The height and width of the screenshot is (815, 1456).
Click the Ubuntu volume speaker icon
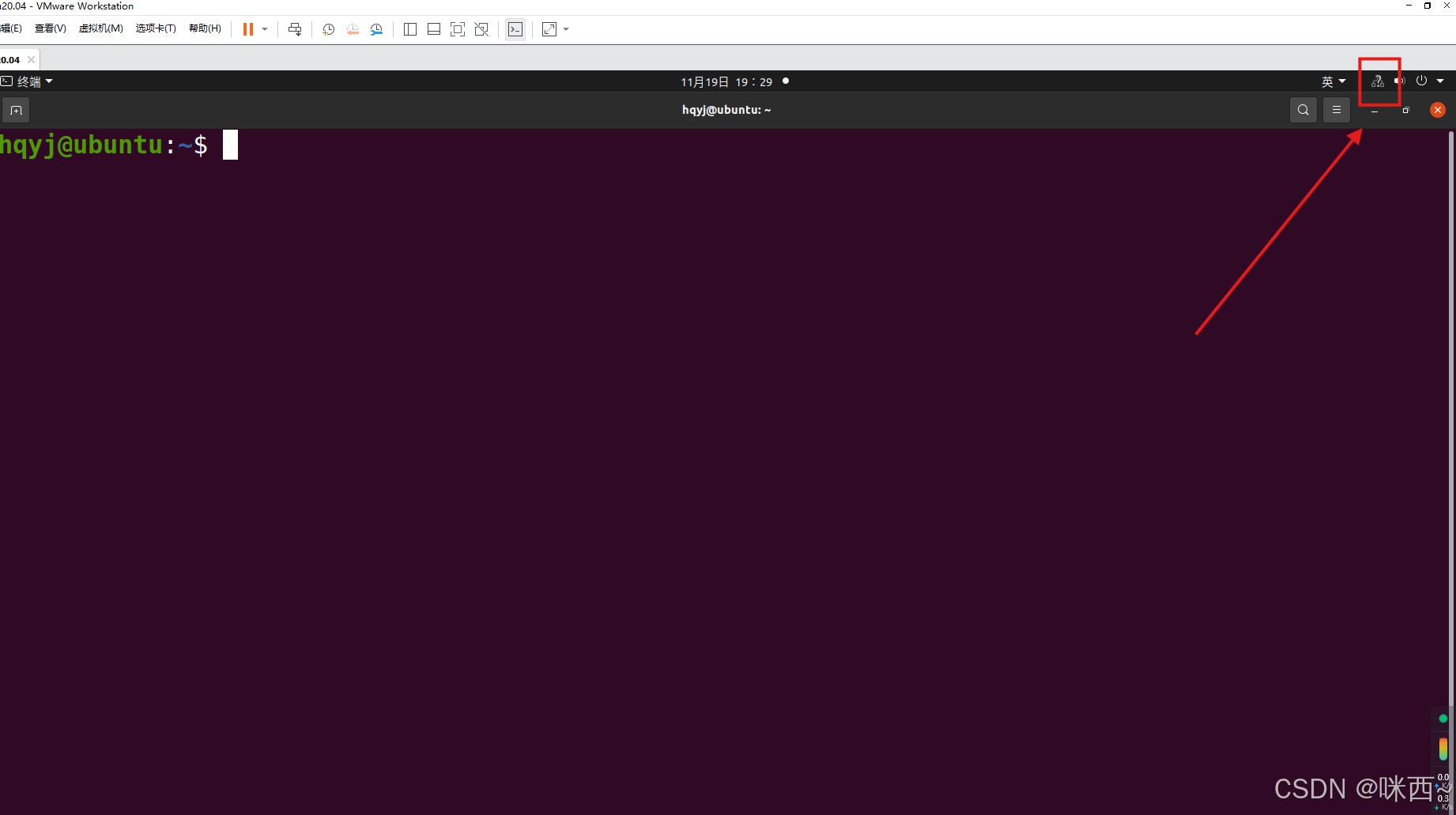point(1399,81)
